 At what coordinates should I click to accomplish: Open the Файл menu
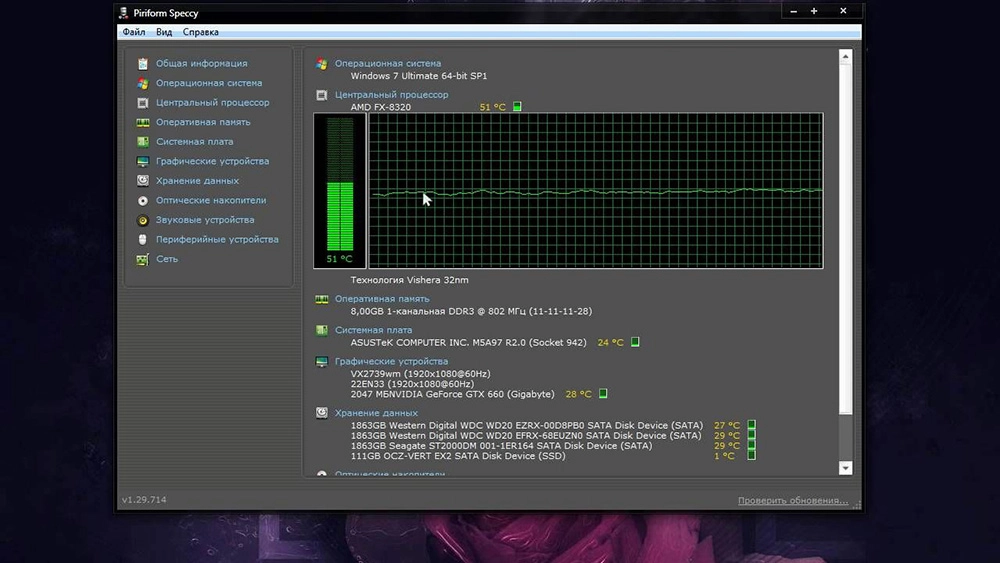point(133,32)
